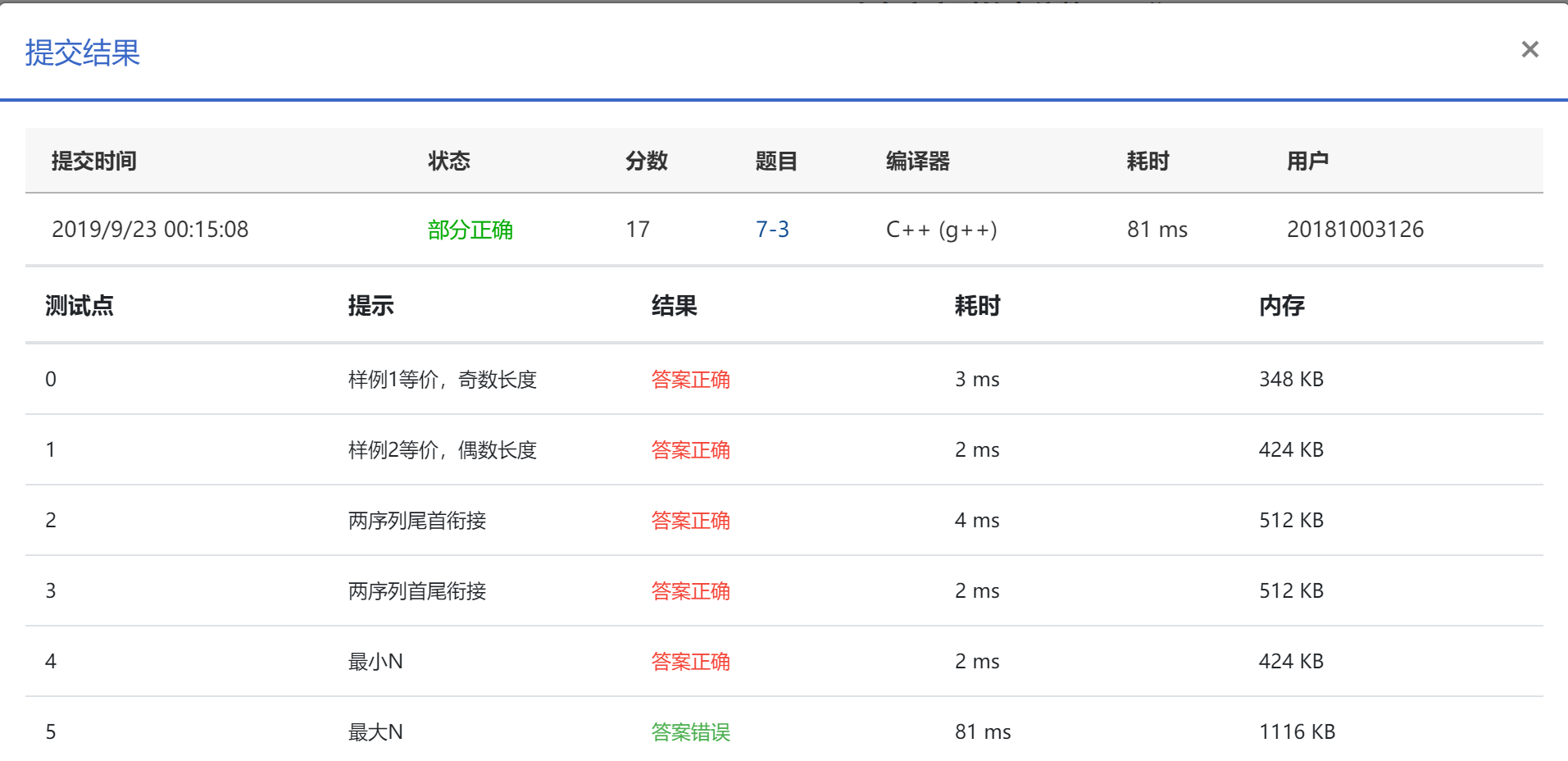Image resolution: width=1568 pixels, height=761 pixels.
Task: Click the 1116 KB memory value
Action: [x=1297, y=732]
